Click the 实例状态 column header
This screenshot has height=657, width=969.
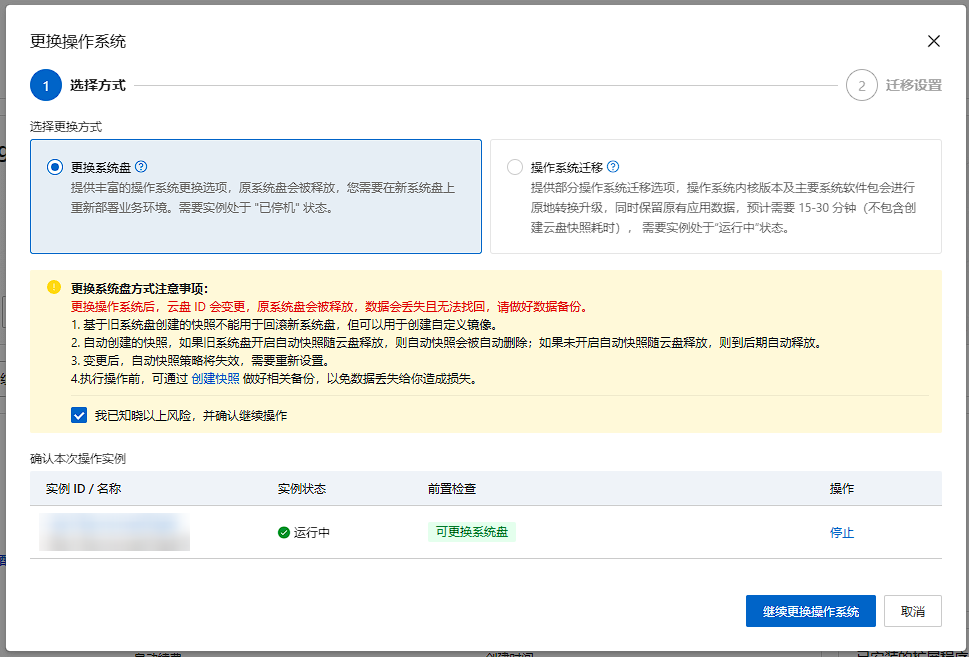[x=302, y=489]
